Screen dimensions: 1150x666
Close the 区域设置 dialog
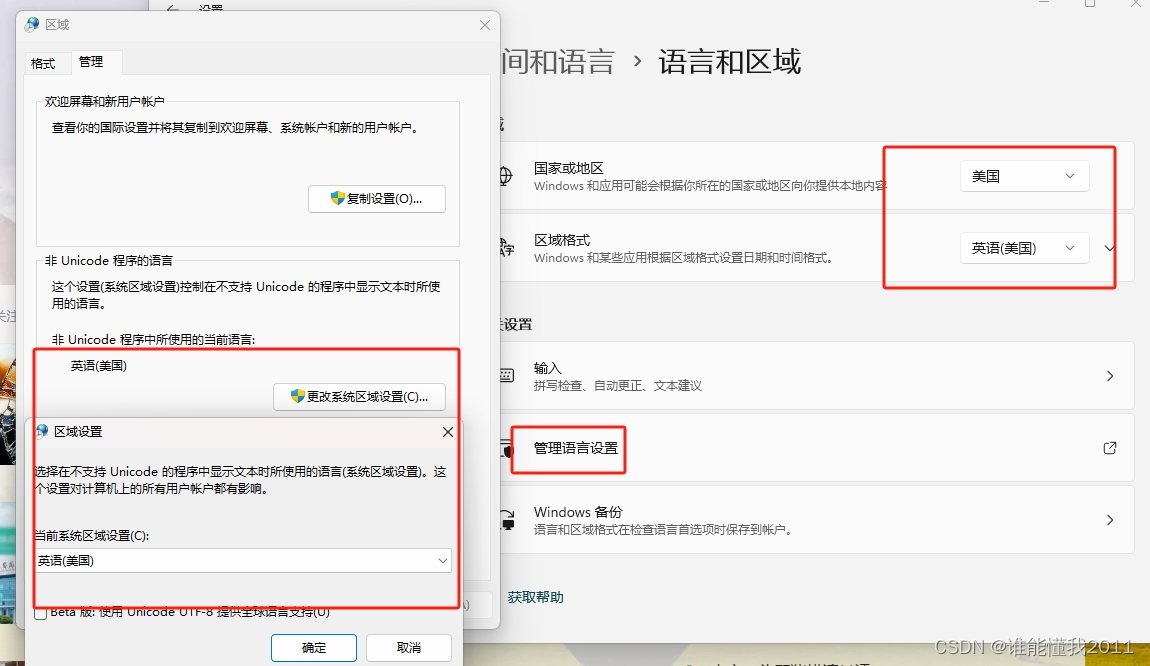pyautogui.click(x=447, y=432)
